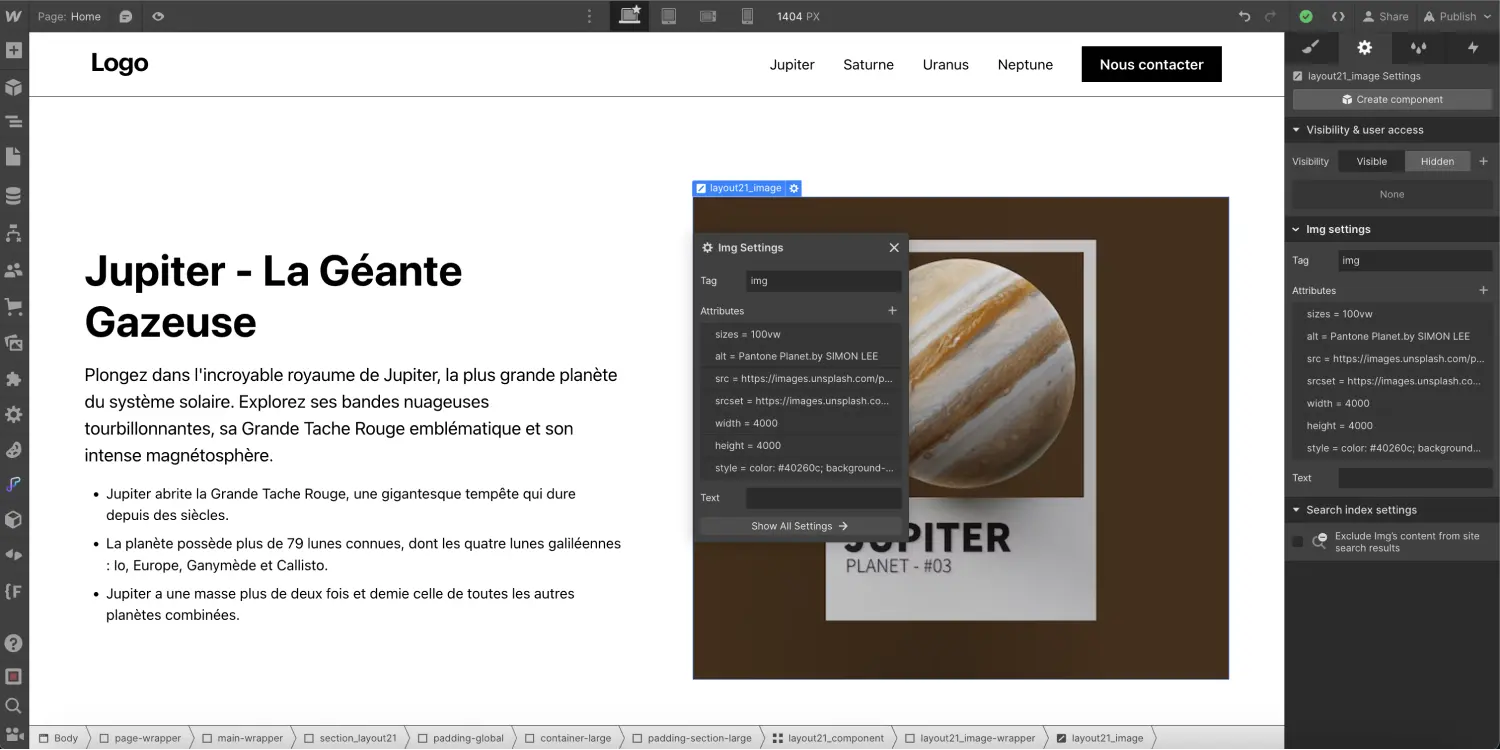Open the Assets panel
Screen dimensions: 1500x750
(x=14, y=343)
